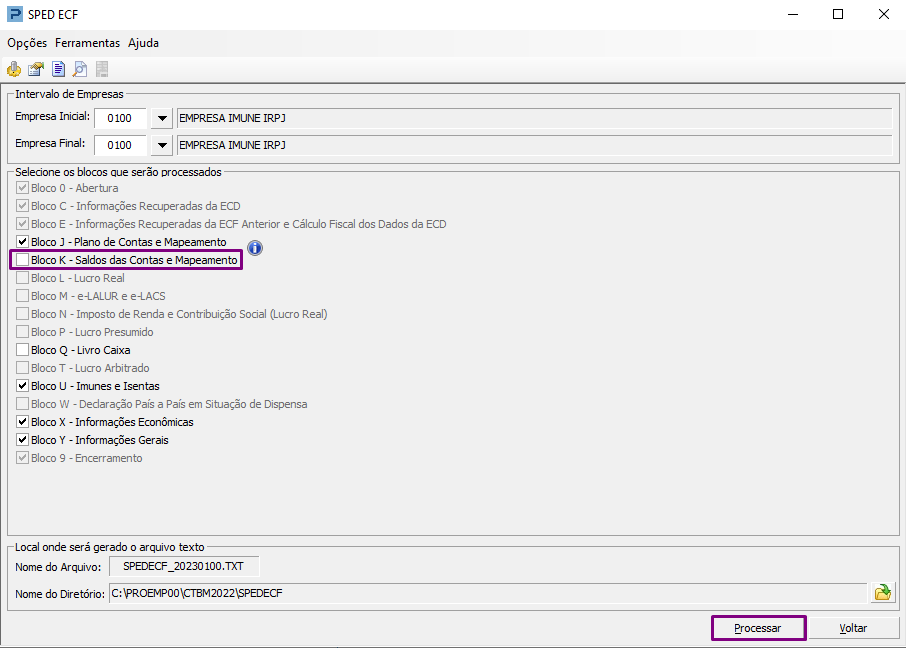
Task: Enable Bloco Q - Livro Caixa checkbox
Action: click(23, 350)
